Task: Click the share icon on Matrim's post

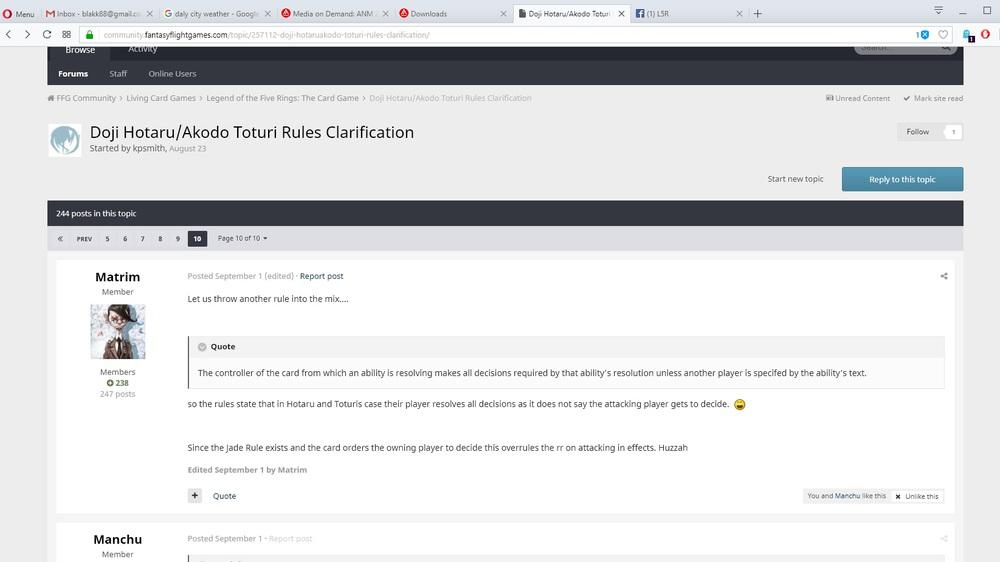Action: click(943, 276)
